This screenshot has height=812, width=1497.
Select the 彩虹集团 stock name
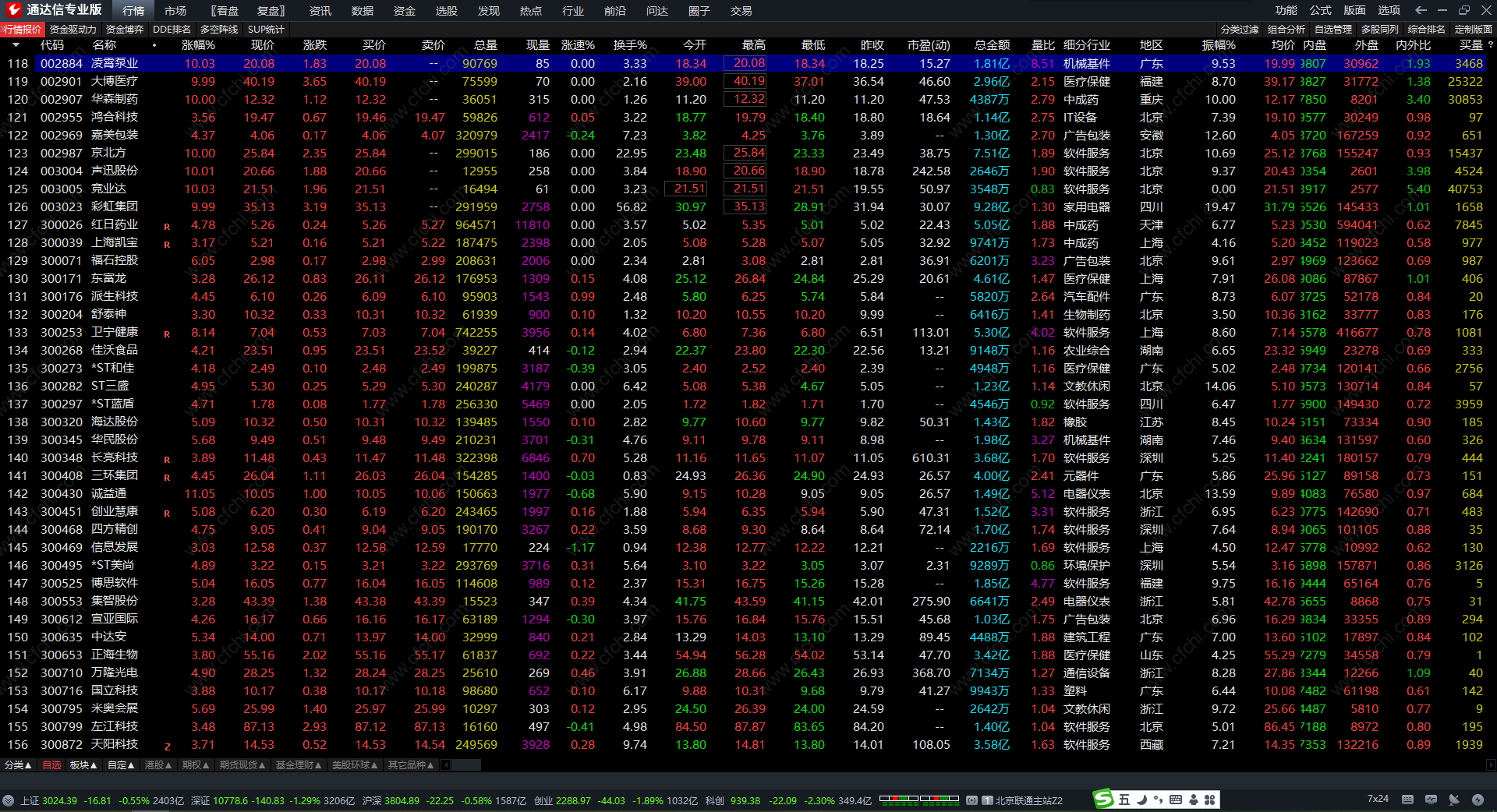point(115,207)
